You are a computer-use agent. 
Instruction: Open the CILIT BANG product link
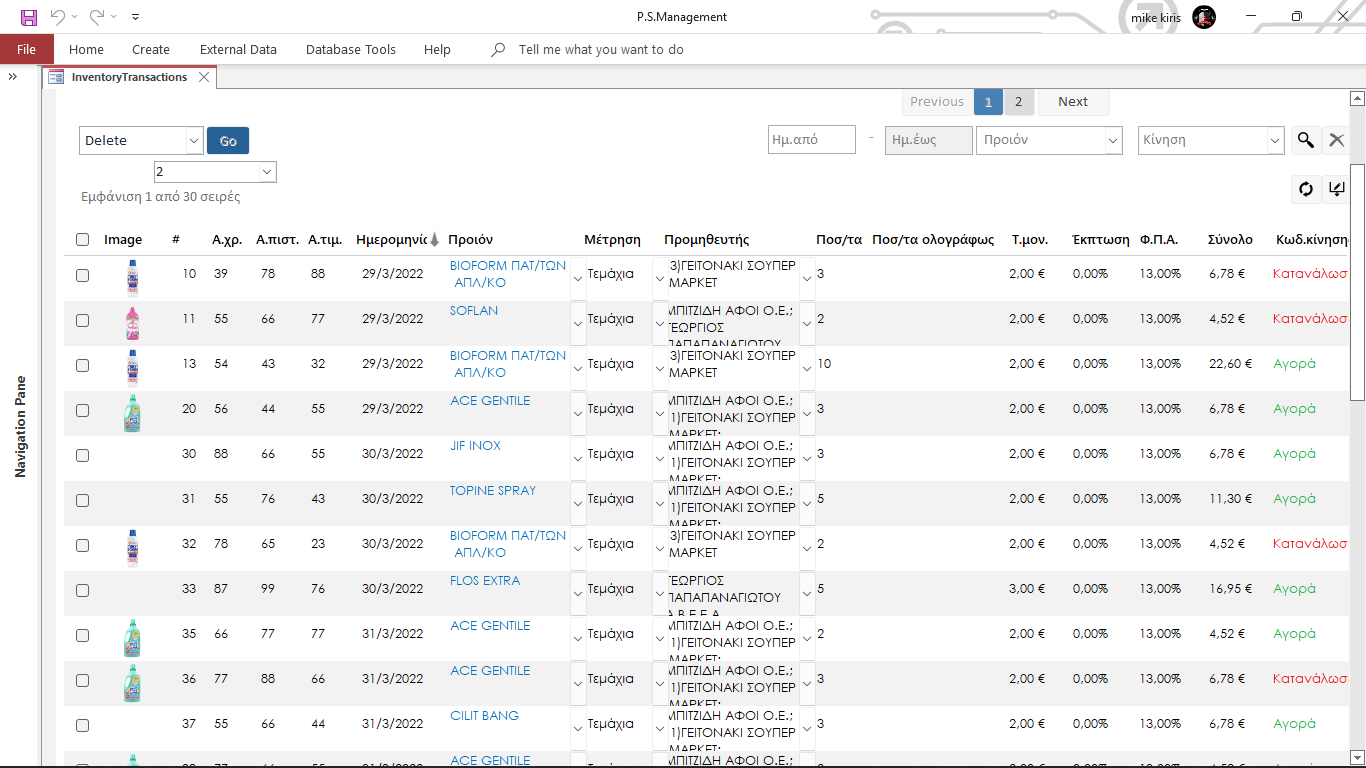coord(485,715)
